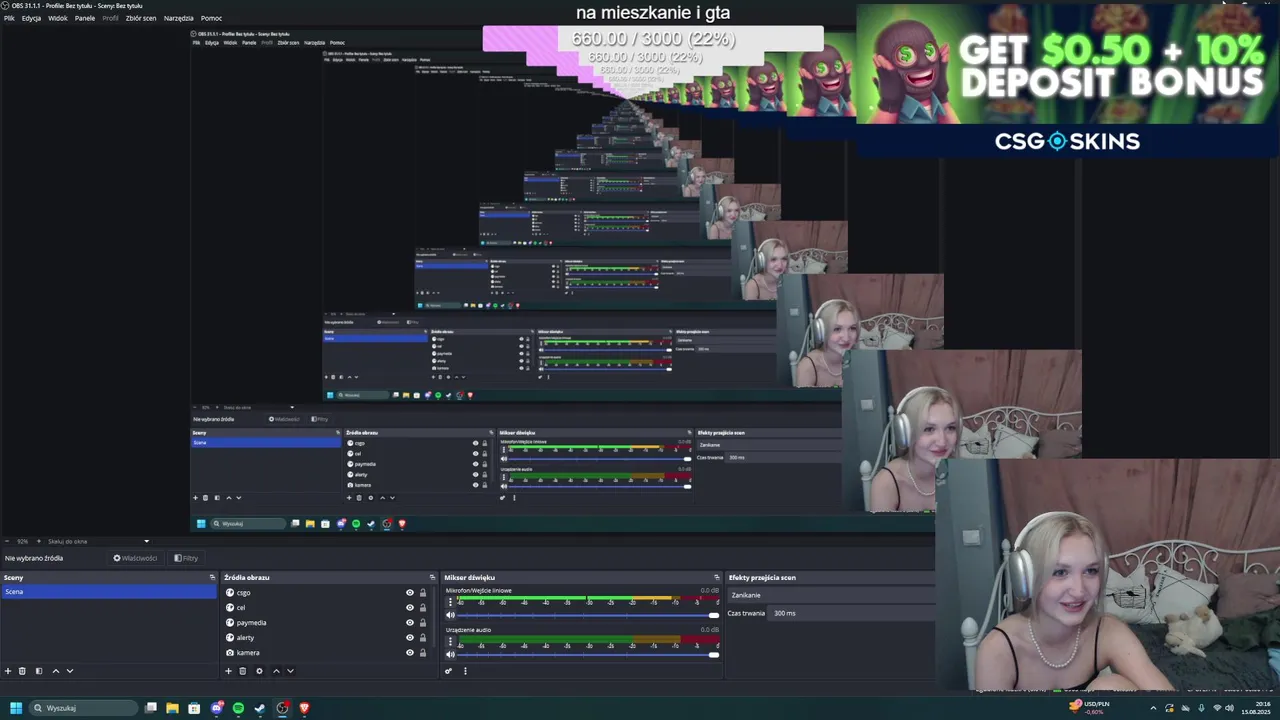This screenshot has height=720, width=1280.
Task: Undock the Mikser dźwięku panel with its pop-out icon
Action: coord(716,577)
